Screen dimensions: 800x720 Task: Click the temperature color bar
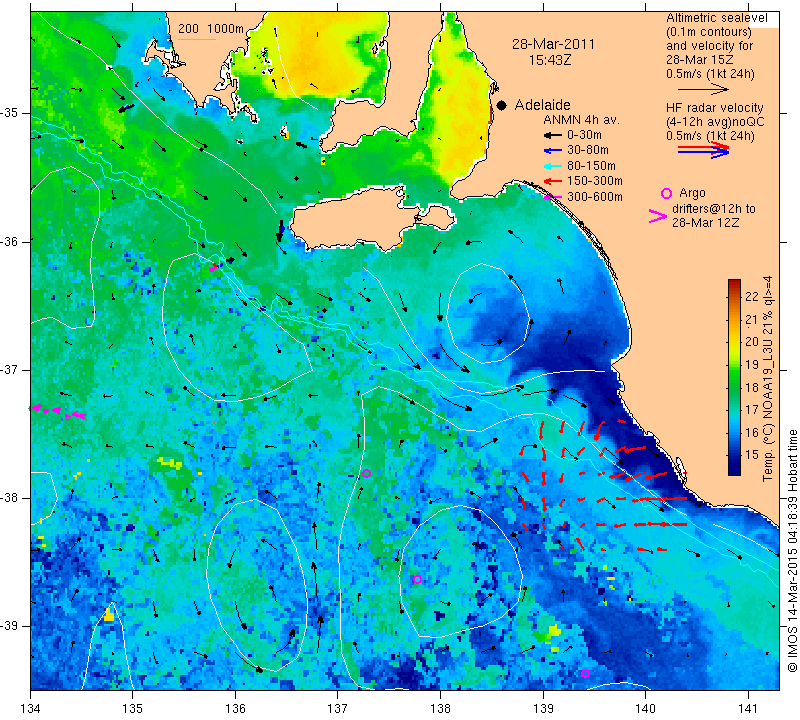(734, 377)
